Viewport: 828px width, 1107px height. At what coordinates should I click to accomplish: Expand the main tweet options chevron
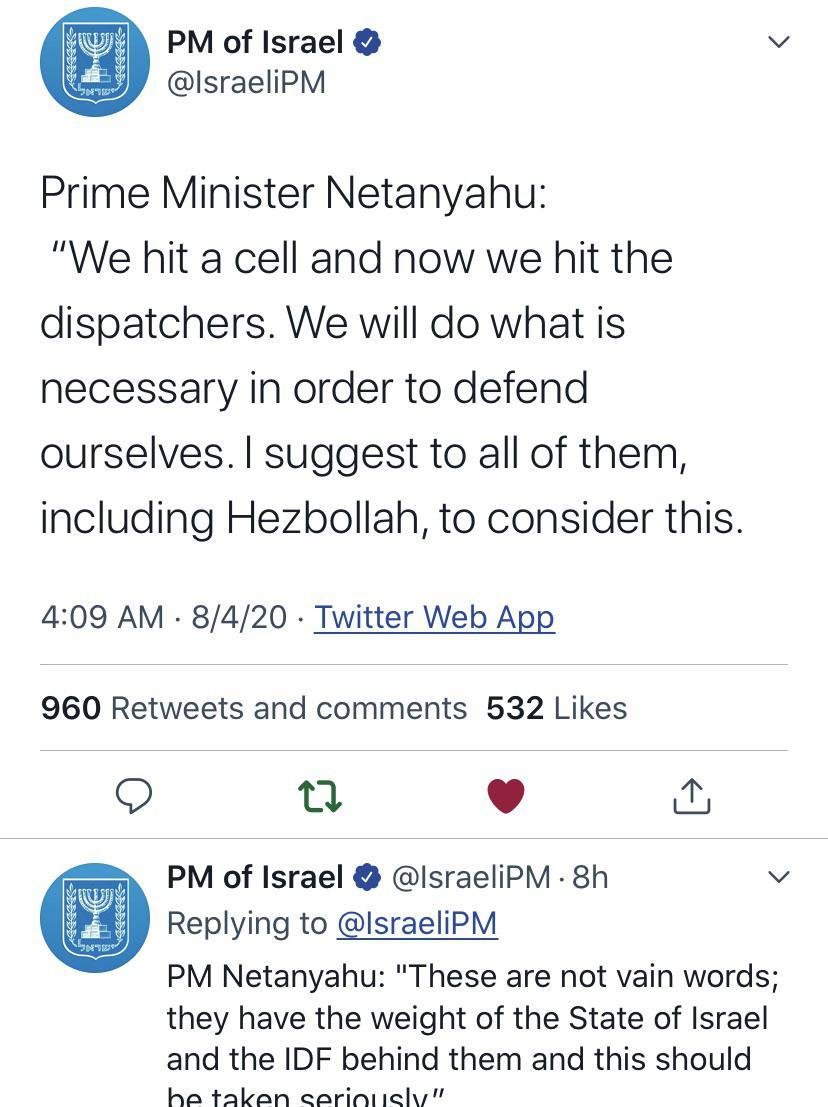point(778,42)
